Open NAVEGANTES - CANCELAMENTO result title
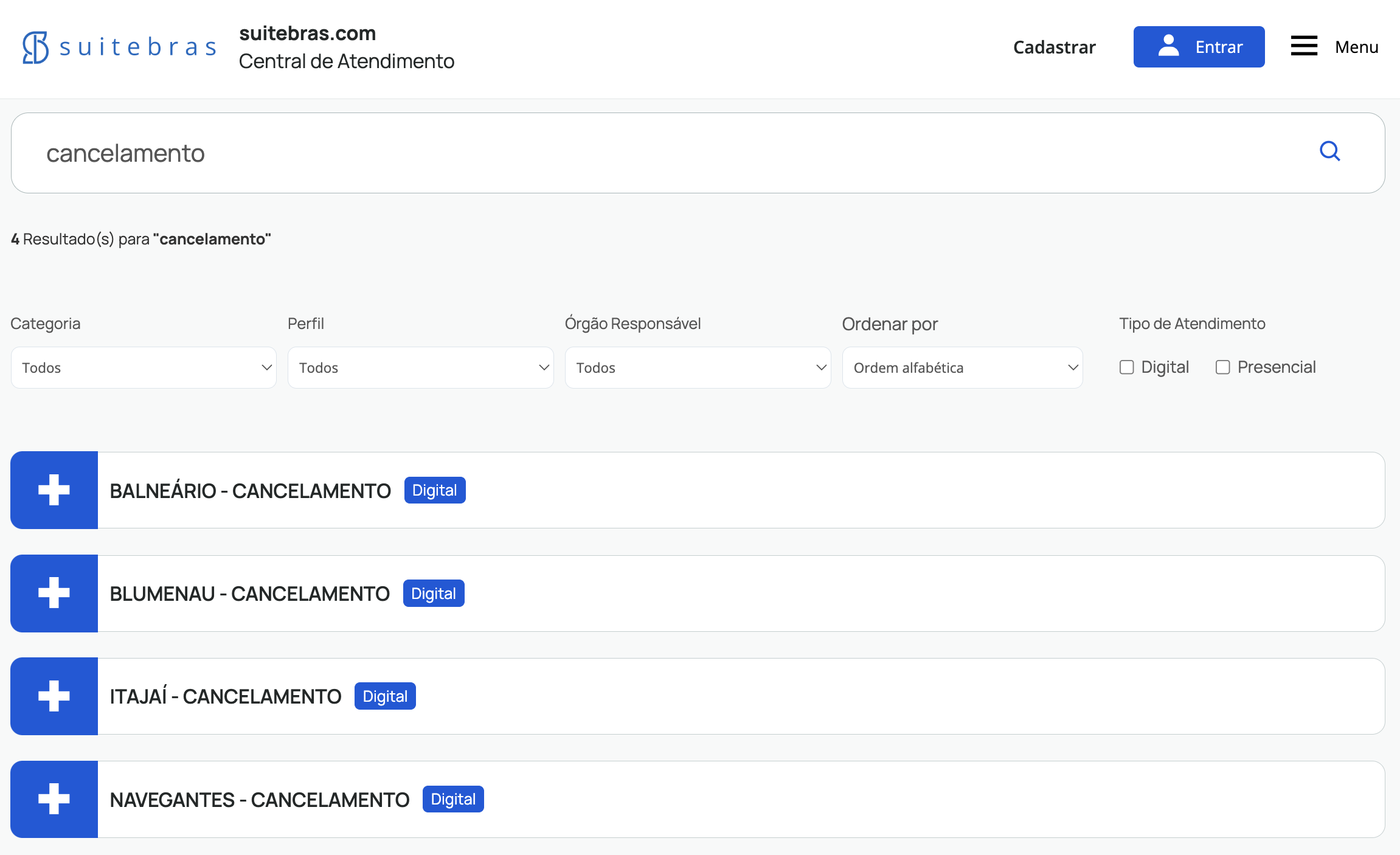The height and width of the screenshot is (855, 1400). click(x=259, y=800)
